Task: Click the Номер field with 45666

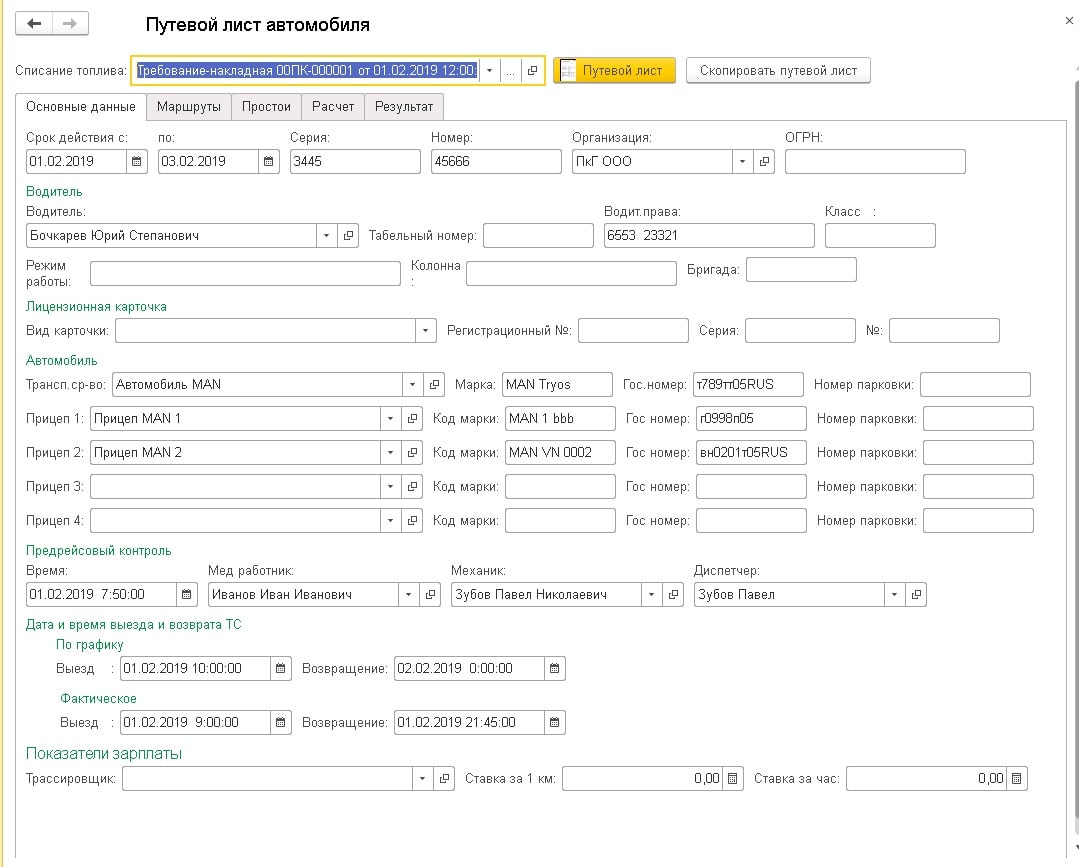Action: point(496,162)
